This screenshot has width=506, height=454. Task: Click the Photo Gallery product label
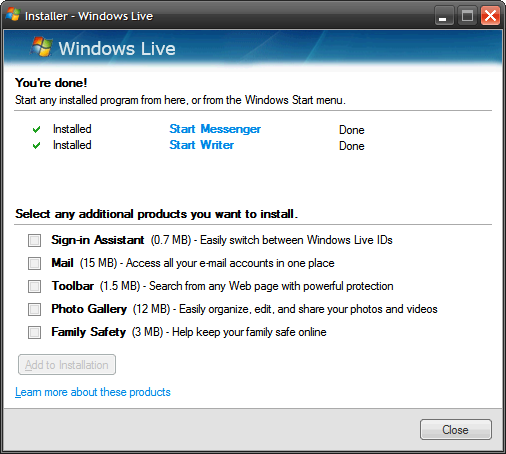(89, 309)
